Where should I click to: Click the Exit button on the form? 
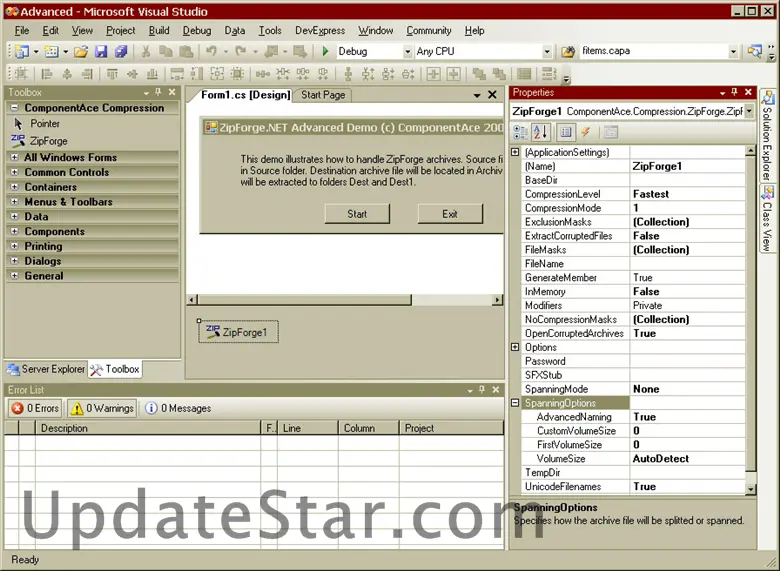[x=450, y=214]
